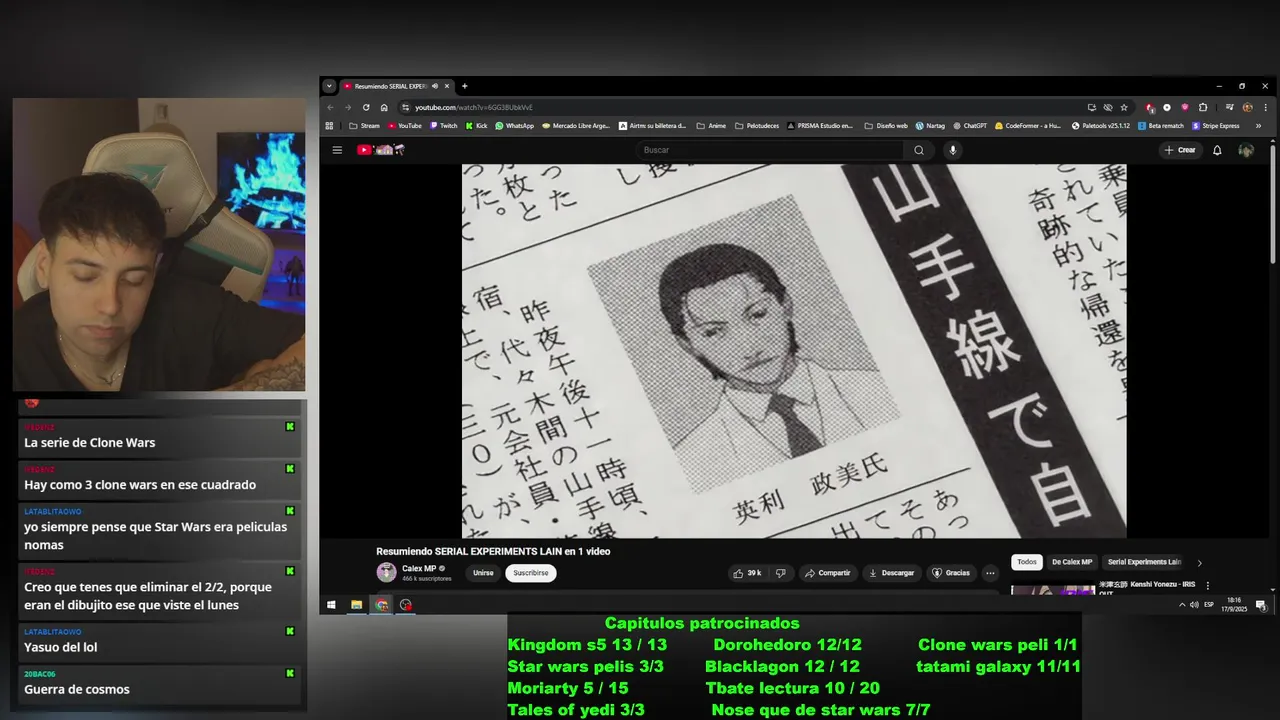
Task: Go to YouTube home via logo
Action: pos(381,150)
